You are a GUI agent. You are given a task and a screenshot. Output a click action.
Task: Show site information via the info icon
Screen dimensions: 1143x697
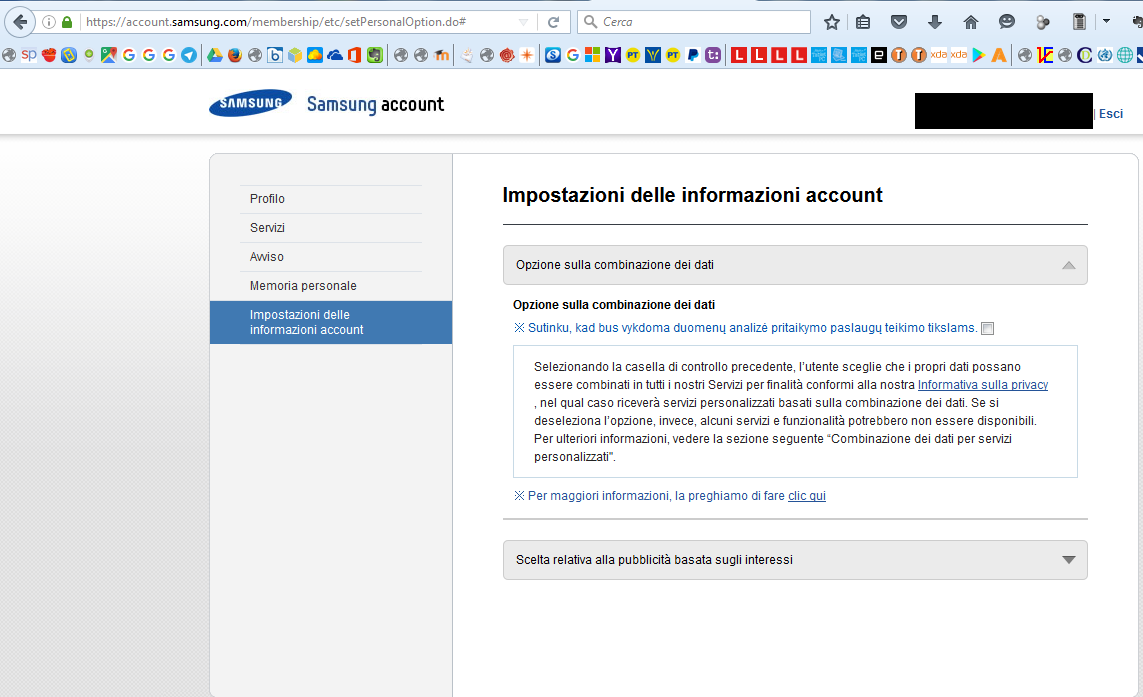tap(49, 22)
